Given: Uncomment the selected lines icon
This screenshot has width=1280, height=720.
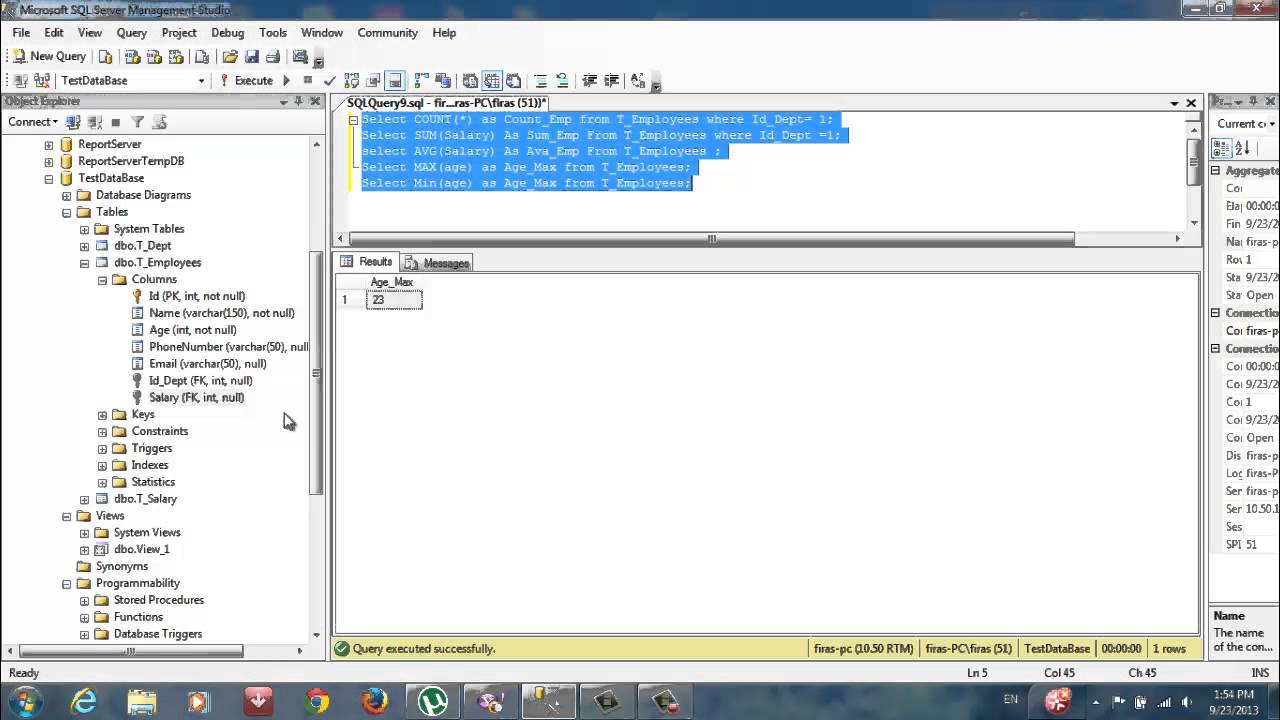Looking at the screenshot, I should 562,80.
